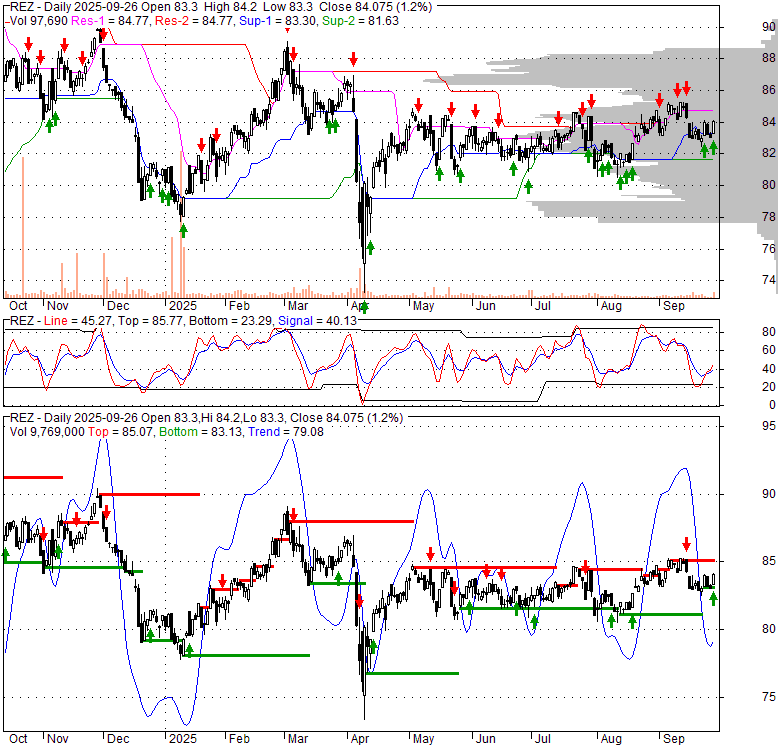Click the Nov label on bottom chart axis

click(57, 739)
